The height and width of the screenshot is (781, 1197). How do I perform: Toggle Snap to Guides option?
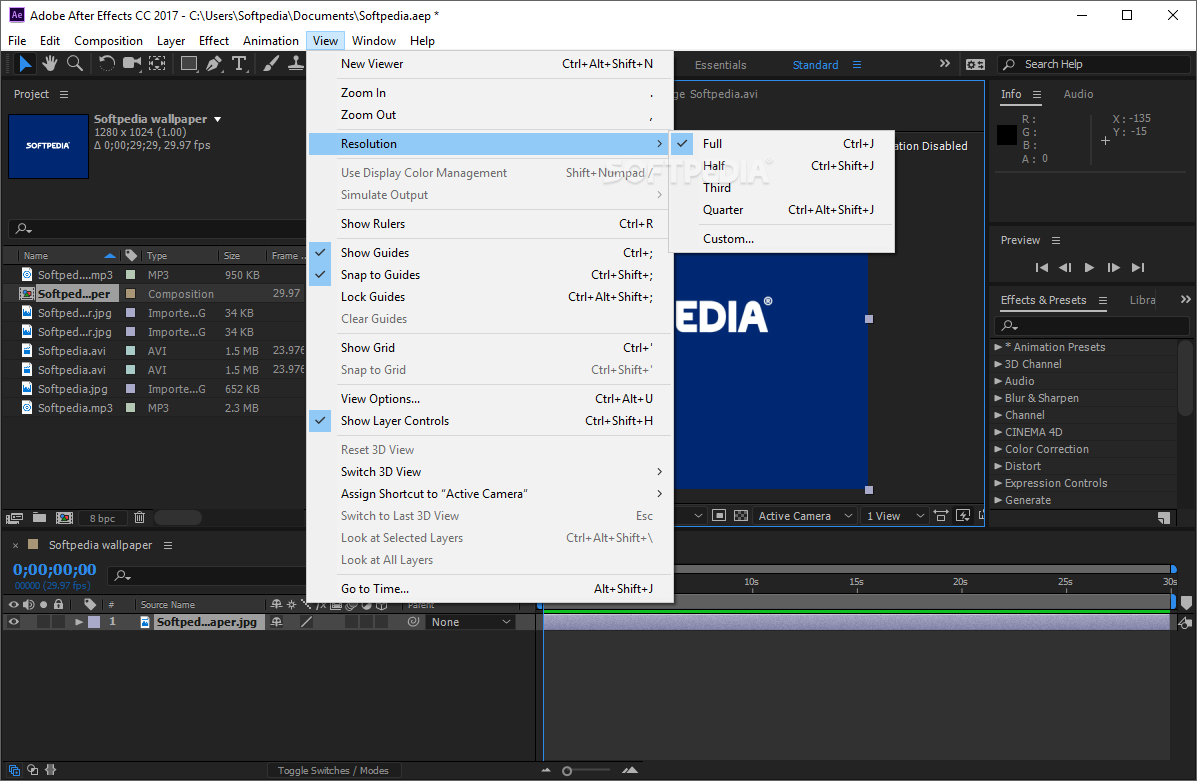(x=490, y=275)
